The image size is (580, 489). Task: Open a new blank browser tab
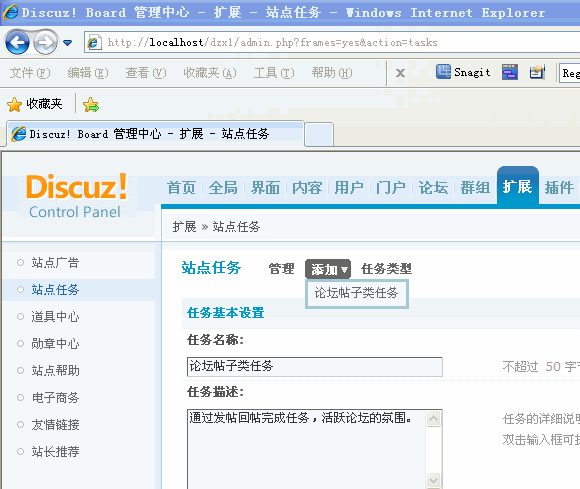coord(319,134)
